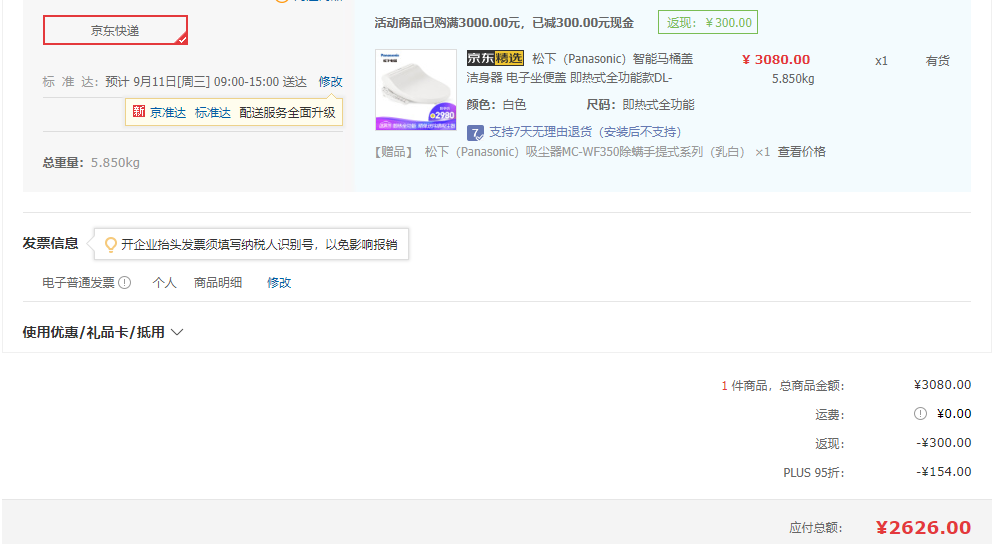This screenshot has width=994, height=544.
Task: Click the 发票信息 section heading
Action: click(51, 243)
